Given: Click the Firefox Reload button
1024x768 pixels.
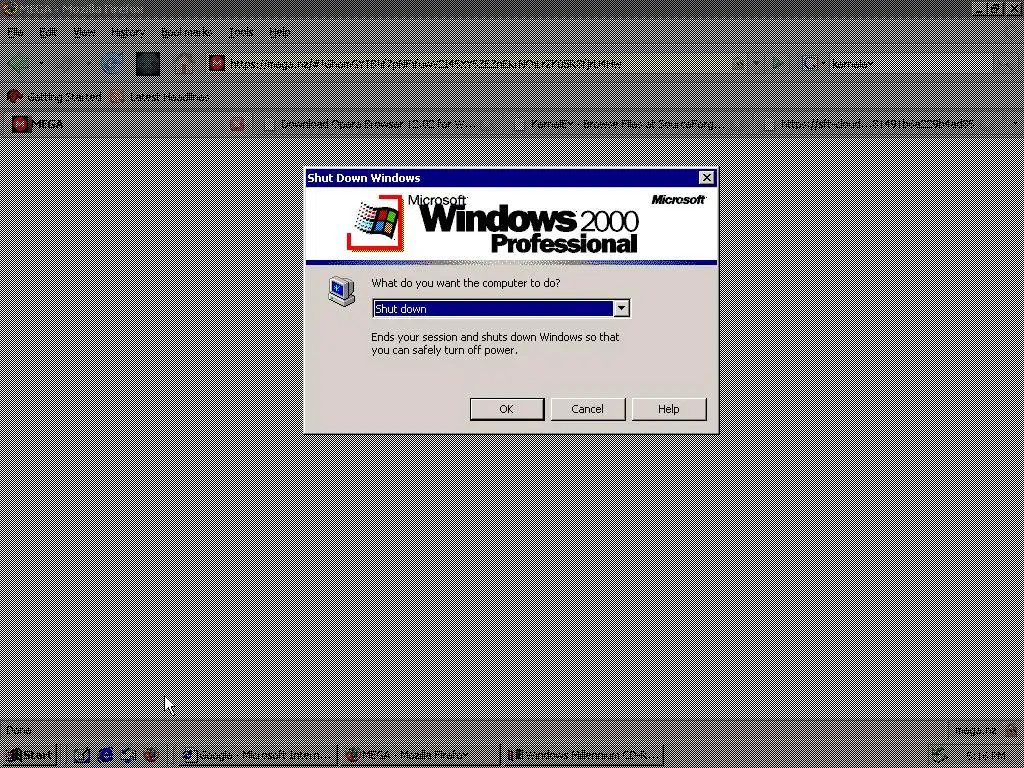Looking at the screenshot, I should click(x=112, y=63).
